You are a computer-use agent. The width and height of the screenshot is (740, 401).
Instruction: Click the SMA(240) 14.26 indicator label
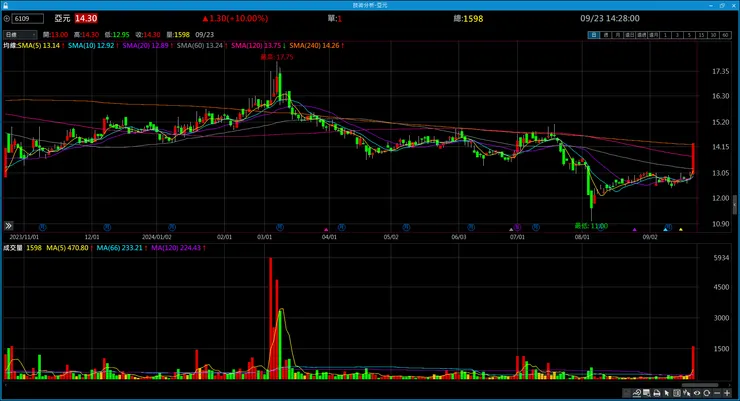pyautogui.click(x=314, y=45)
